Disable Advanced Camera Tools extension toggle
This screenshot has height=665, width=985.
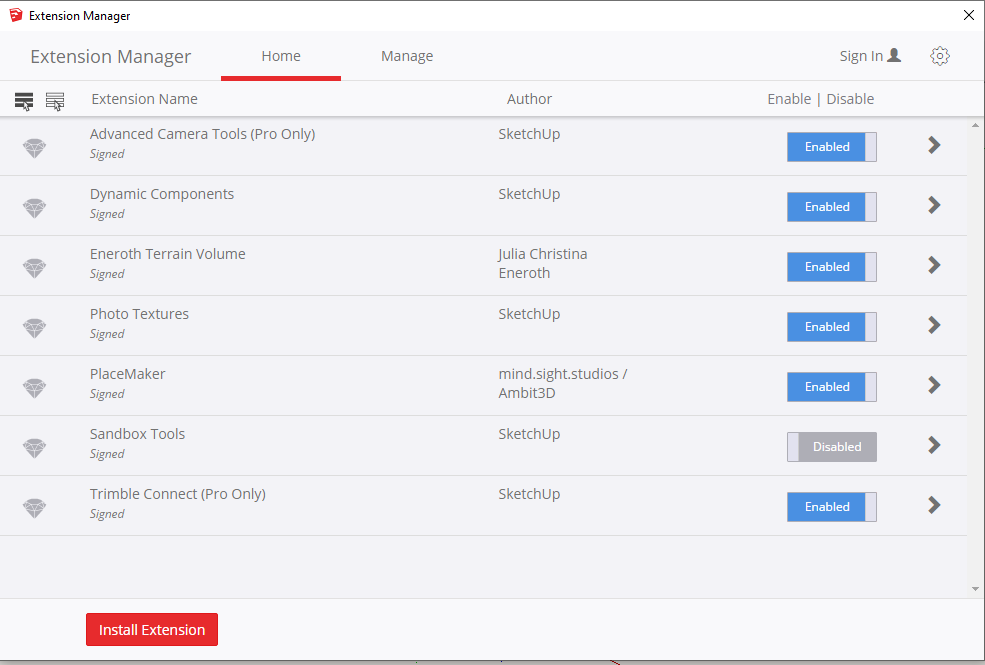tap(832, 147)
